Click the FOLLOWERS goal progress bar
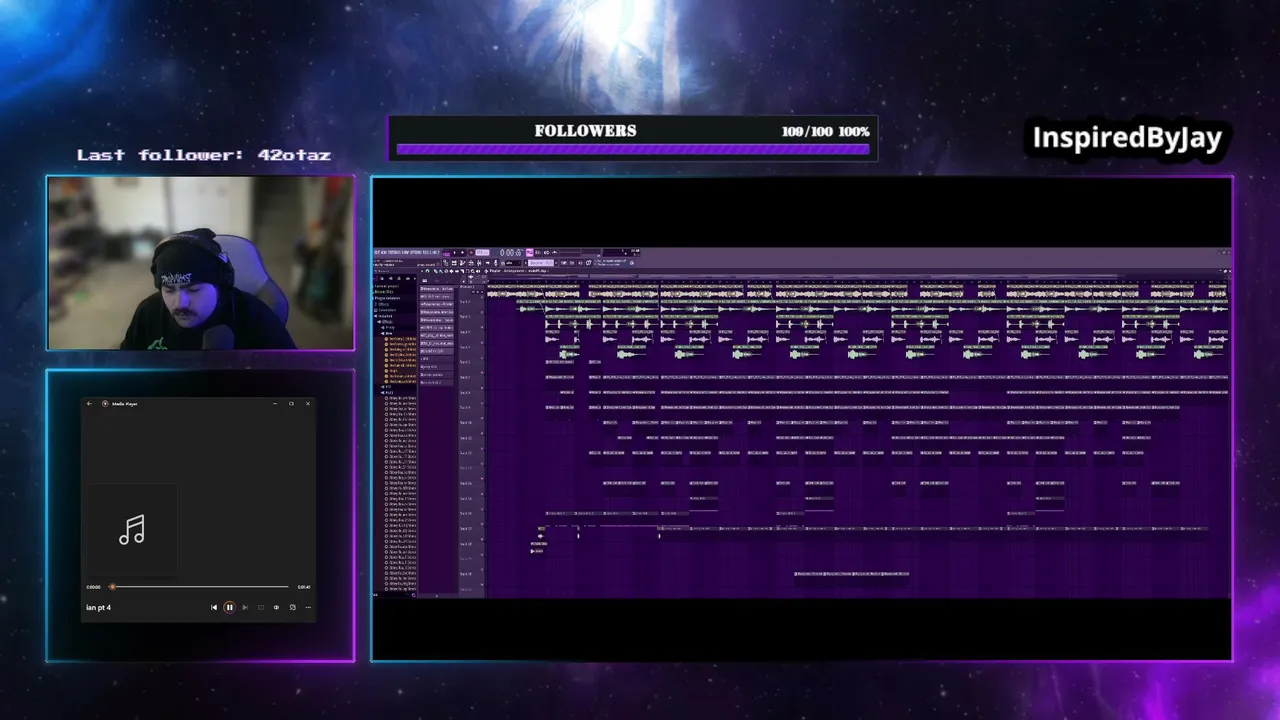 coord(632,149)
